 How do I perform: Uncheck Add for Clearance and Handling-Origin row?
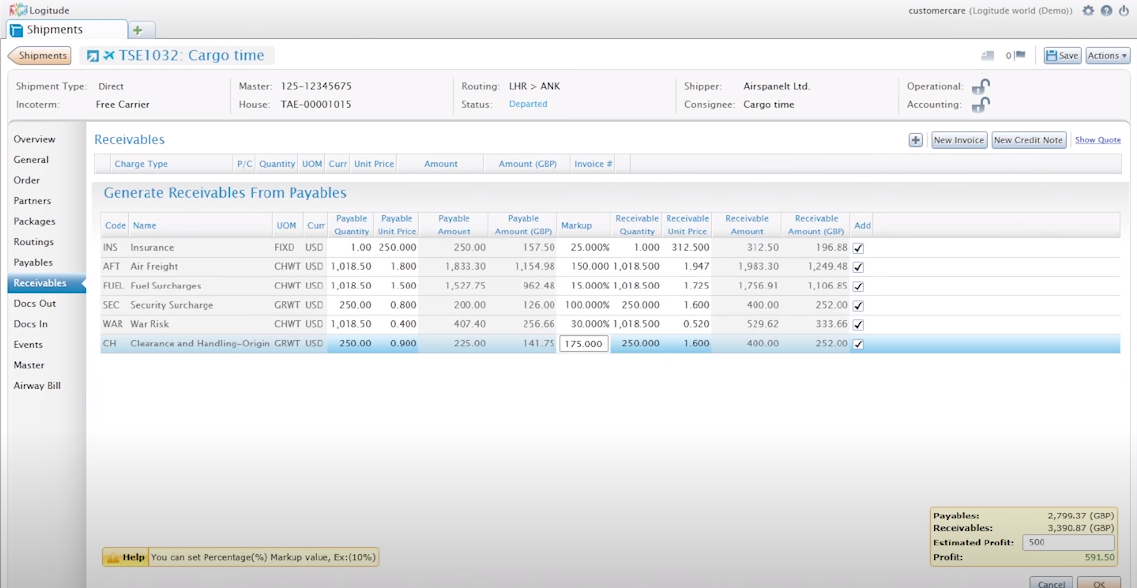(x=859, y=344)
